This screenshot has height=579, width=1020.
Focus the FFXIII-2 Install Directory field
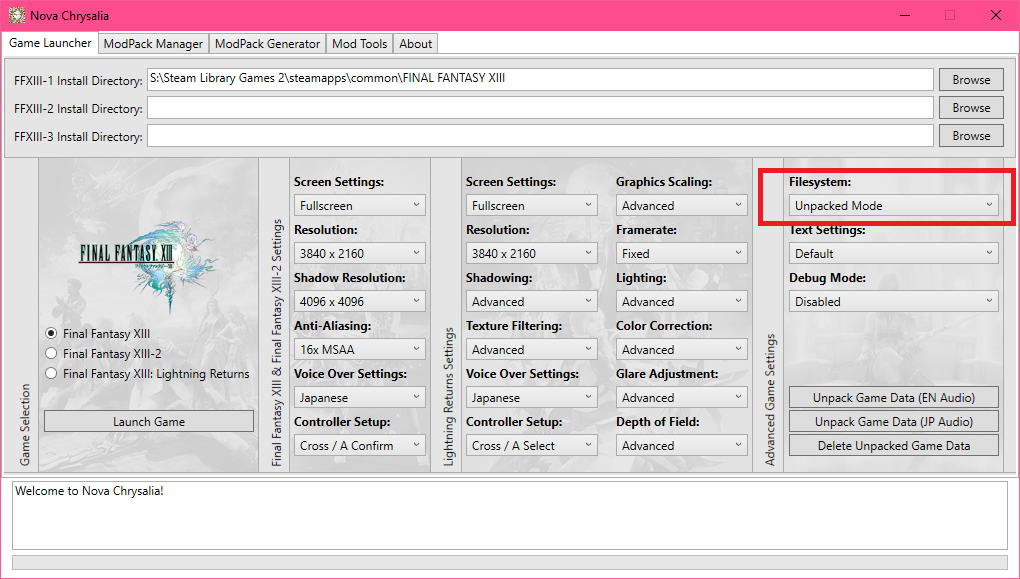pos(540,108)
